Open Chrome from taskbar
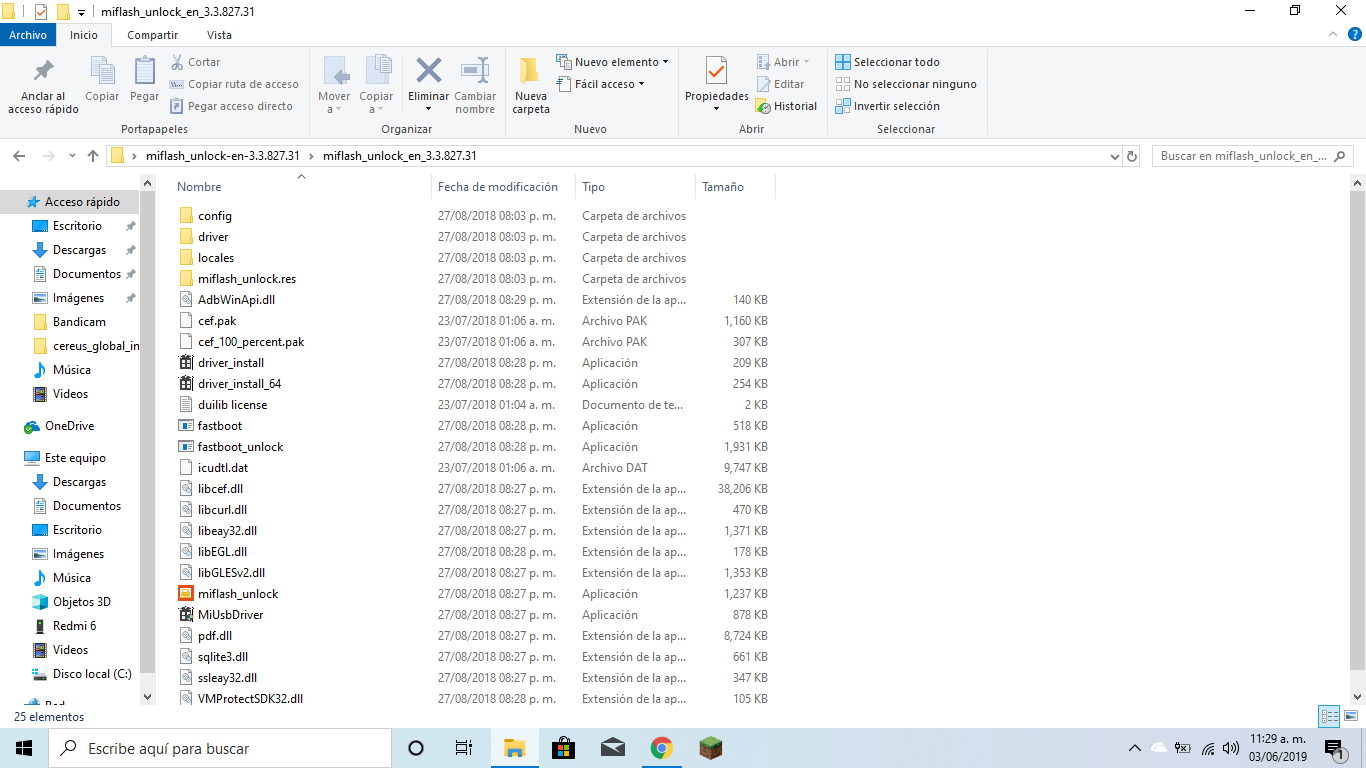Viewport: 1366px width, 768px height. click(x=661, y=748)
